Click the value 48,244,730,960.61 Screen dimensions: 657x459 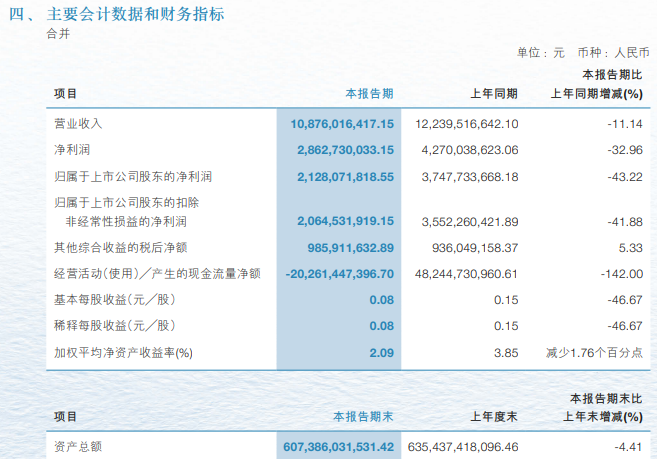(x=466, y=274)
